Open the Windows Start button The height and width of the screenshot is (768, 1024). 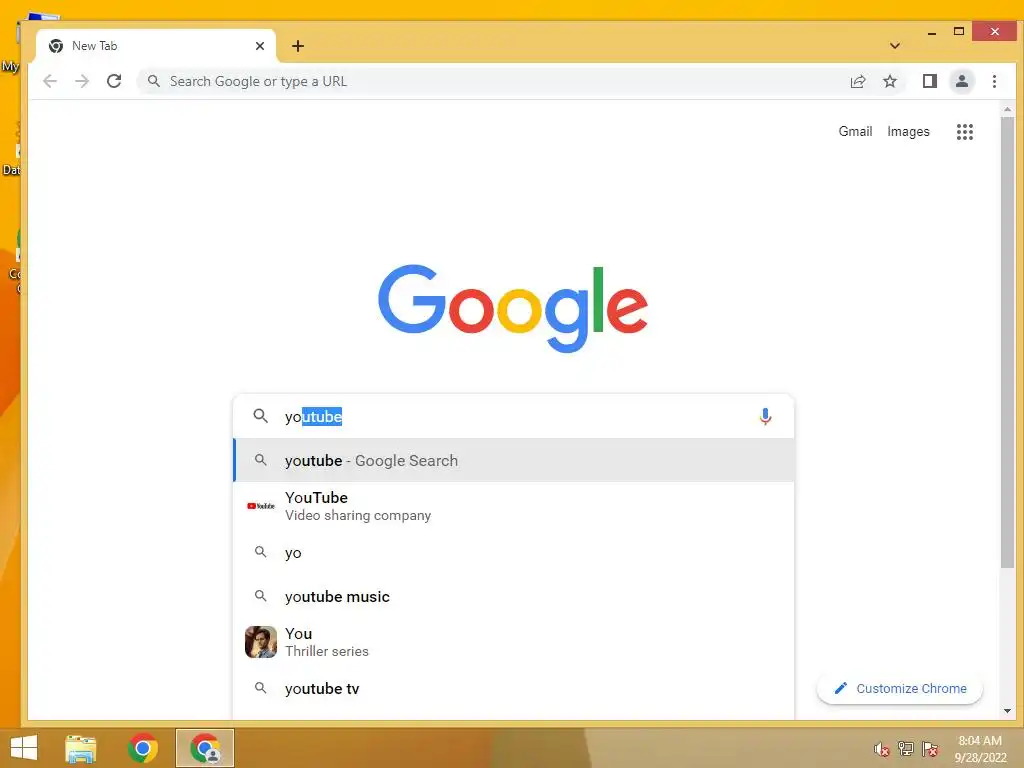coord(24,748)
